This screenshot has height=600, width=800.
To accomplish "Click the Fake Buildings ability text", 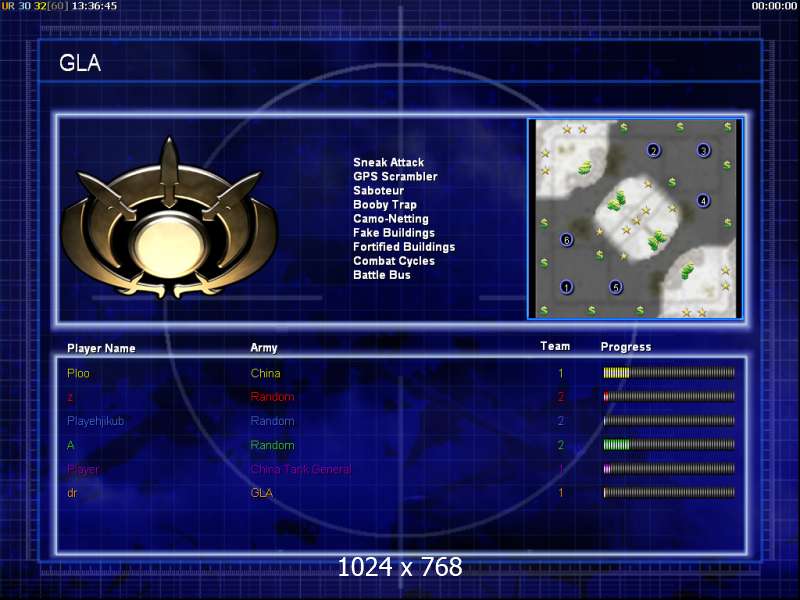I will (x=394, y=233).
